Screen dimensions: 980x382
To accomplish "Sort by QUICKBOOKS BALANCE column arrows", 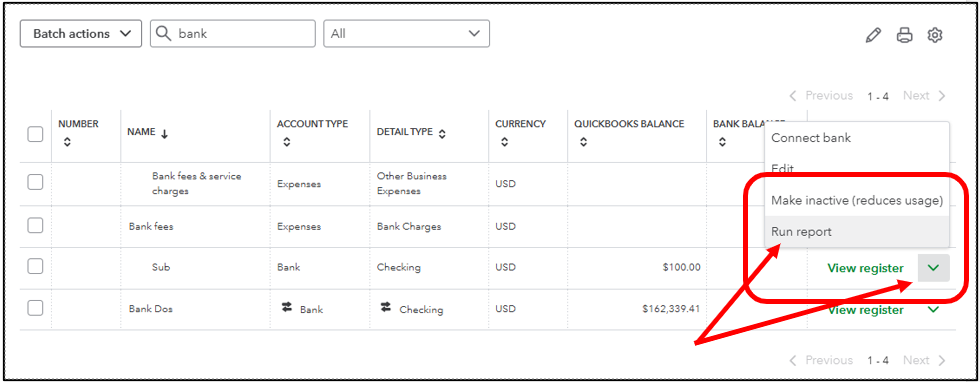I will (583, 142).
